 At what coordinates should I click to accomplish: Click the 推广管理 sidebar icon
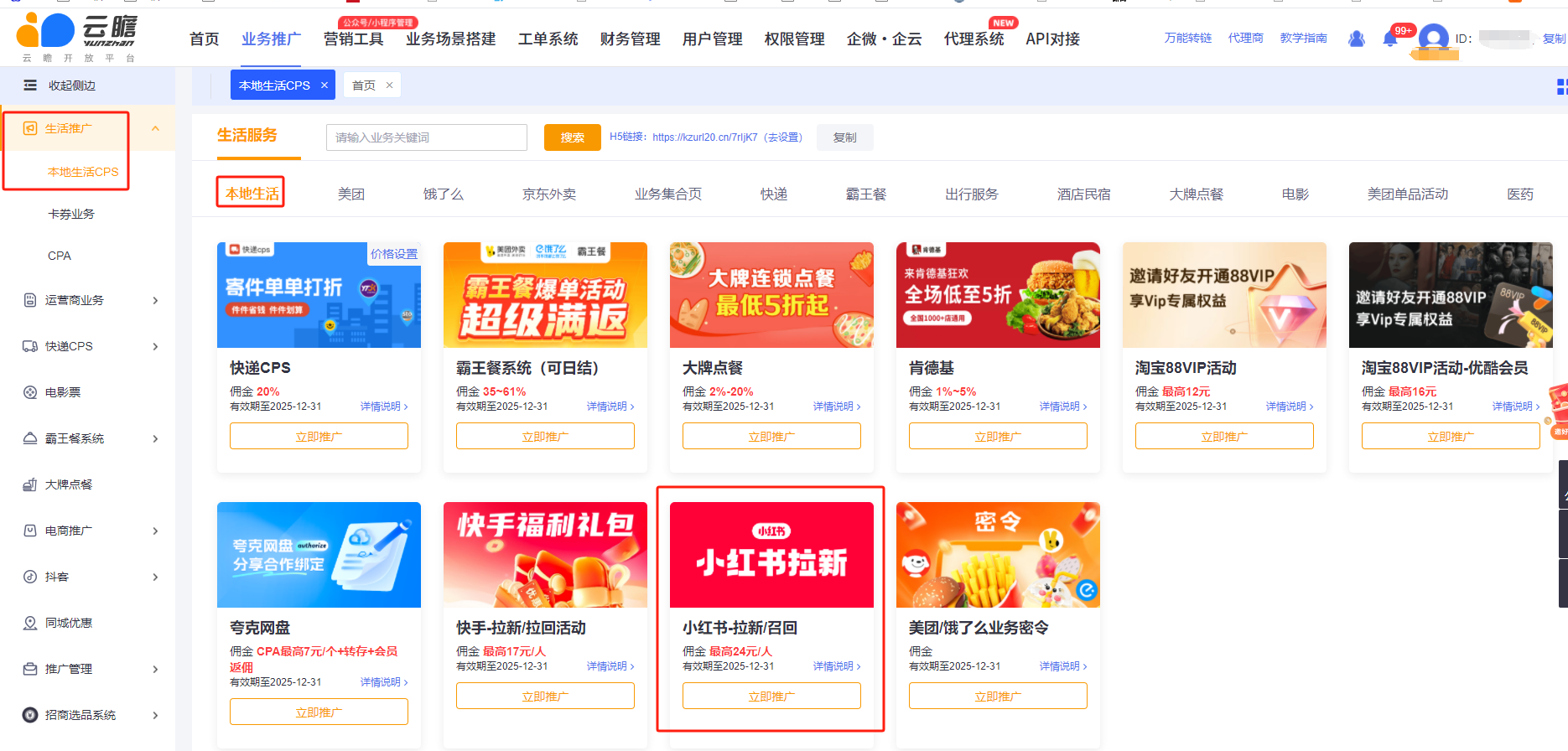pos(30,669)
